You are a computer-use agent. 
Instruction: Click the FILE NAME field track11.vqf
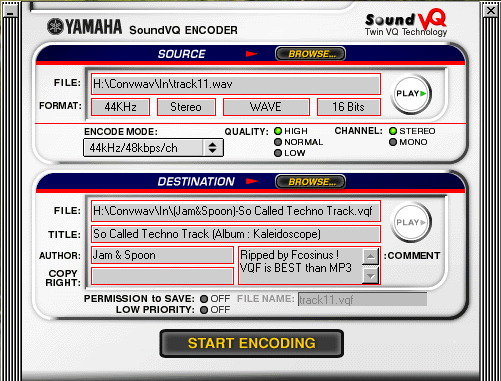pyautogui.click(x=362, y=299)
